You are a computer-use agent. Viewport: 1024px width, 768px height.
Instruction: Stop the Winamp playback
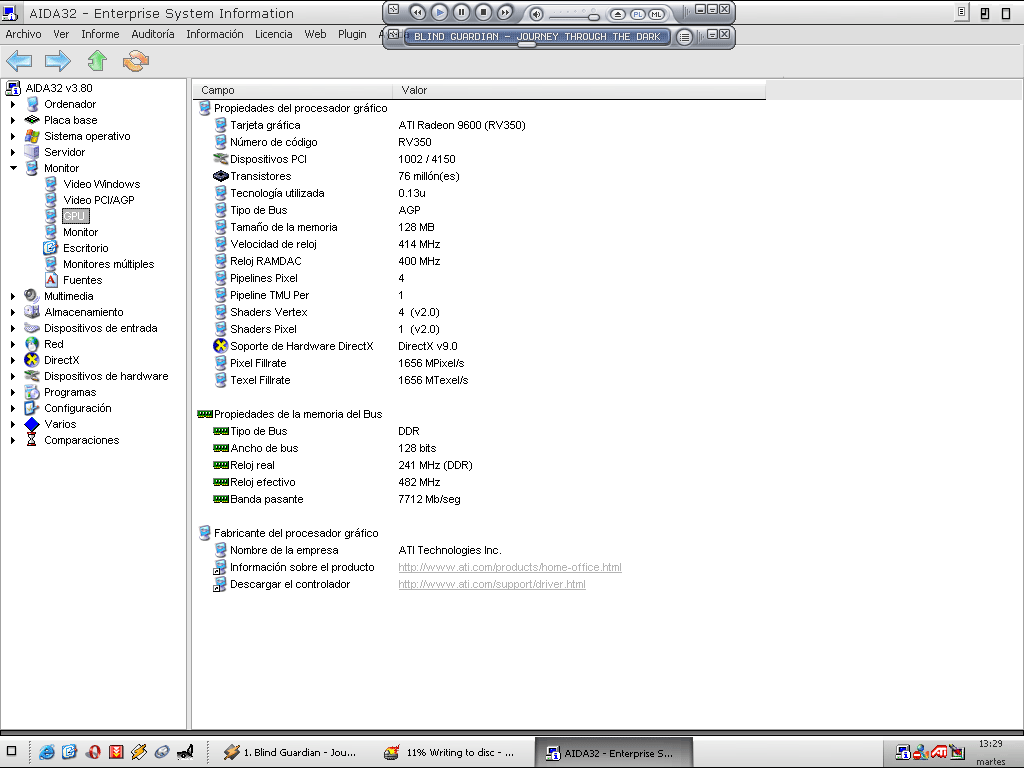click(x=483, y=12)
